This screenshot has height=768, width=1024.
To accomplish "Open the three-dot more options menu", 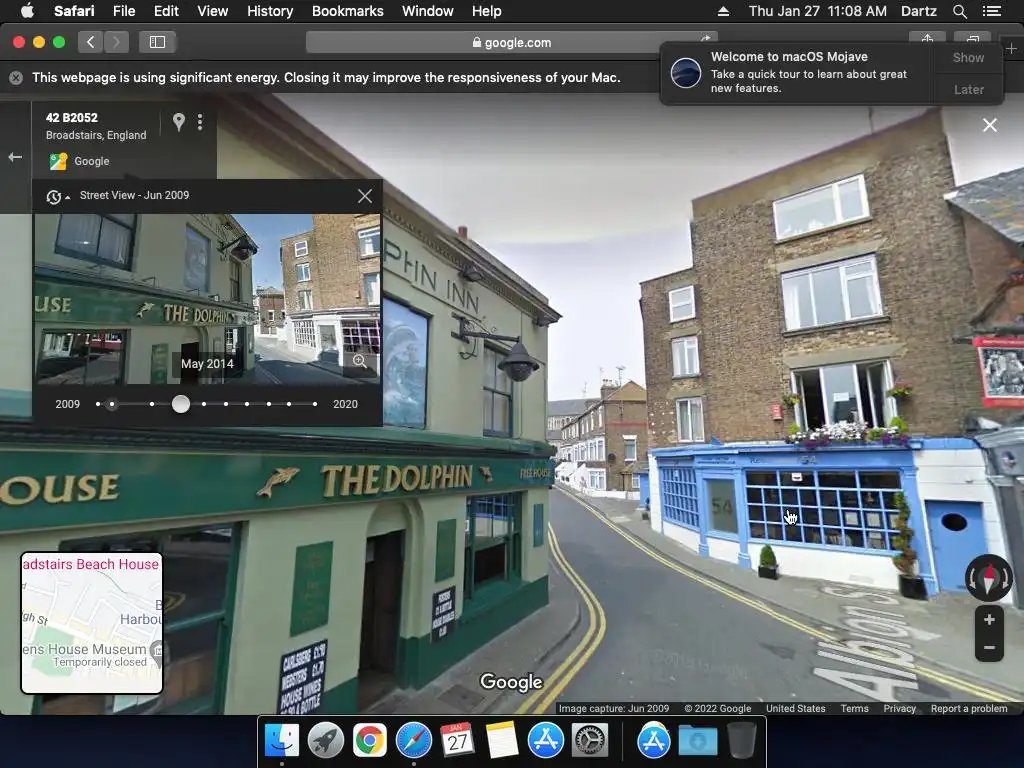I will point(200,121).
